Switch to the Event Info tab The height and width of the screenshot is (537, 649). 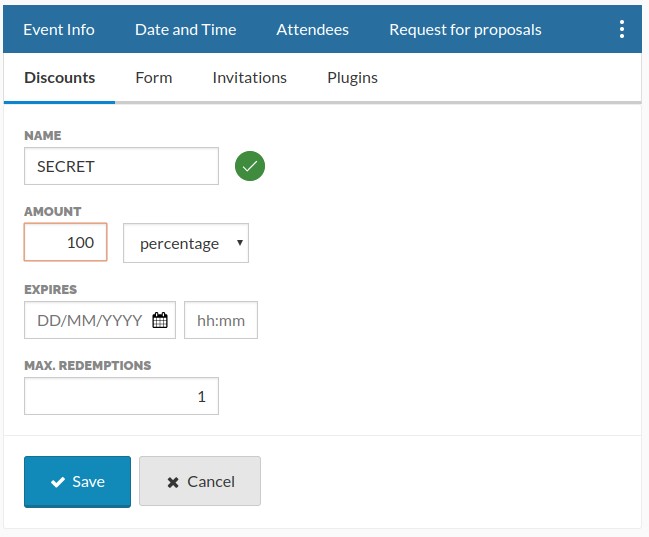coord(59,29)
